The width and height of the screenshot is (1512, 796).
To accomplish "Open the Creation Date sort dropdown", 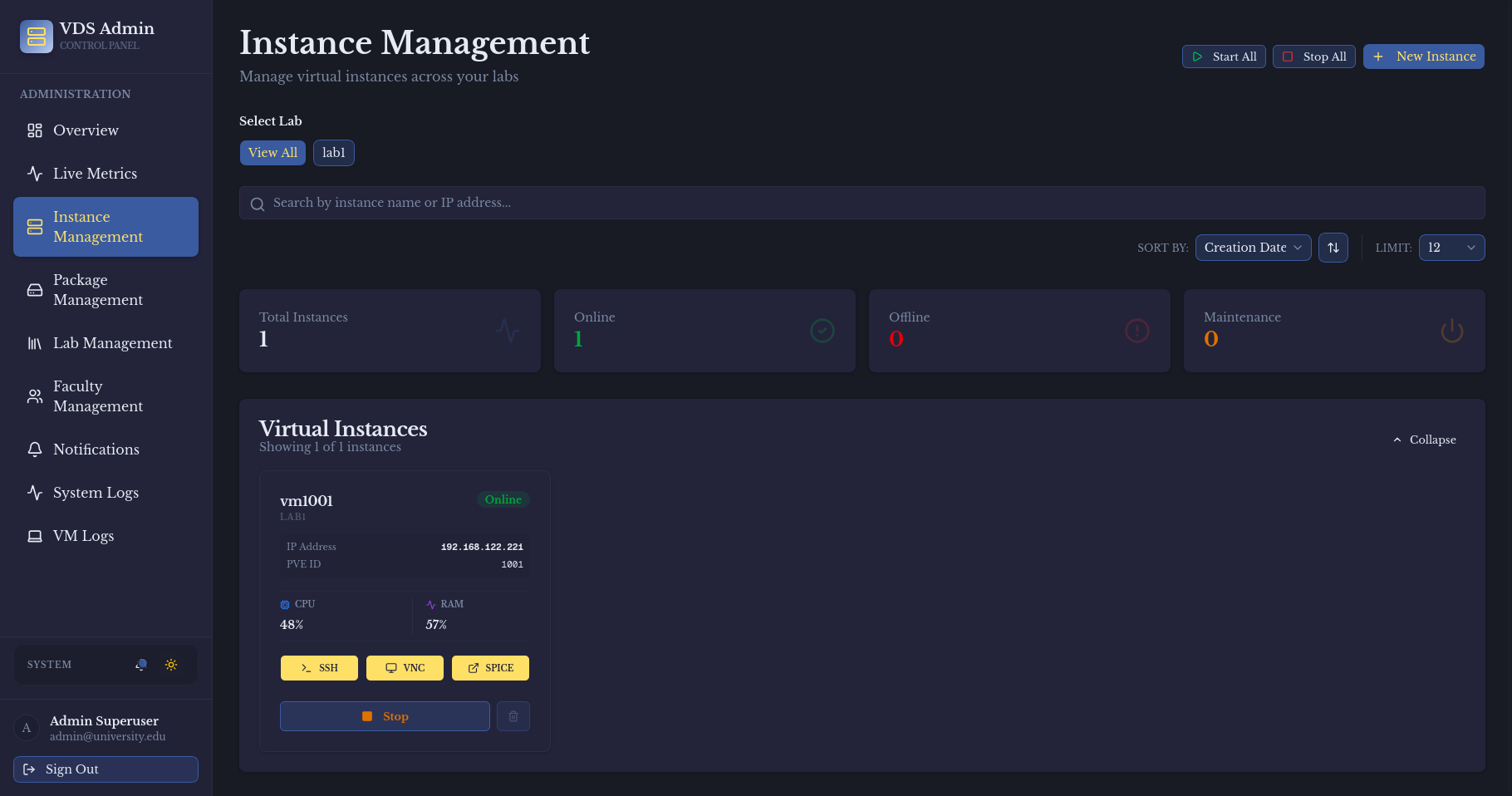I will click(x=1254, y=248).
